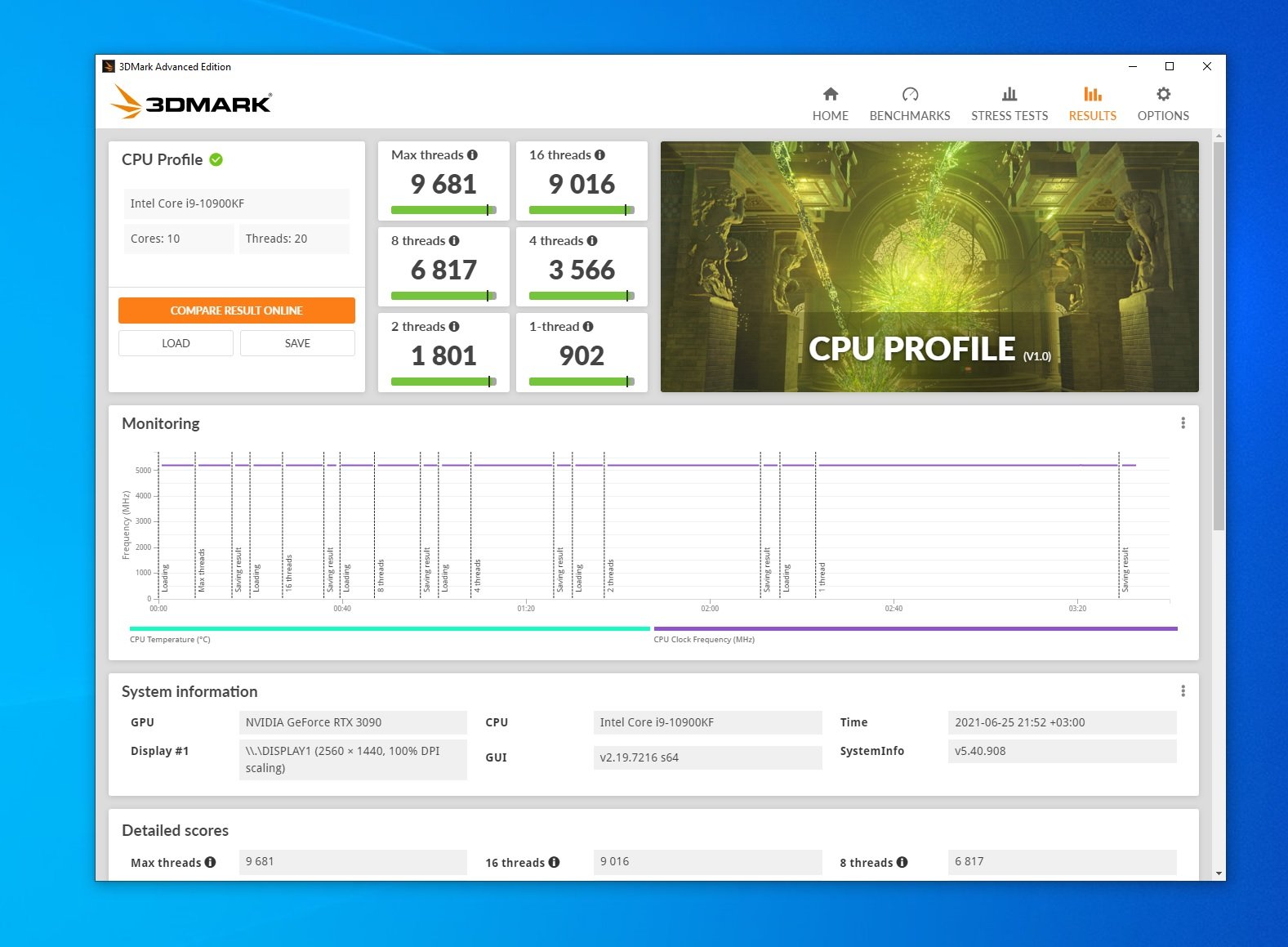The width and height of the screenshot is (1288, 947).
Task: Click the 4 threads score 3 566
Action: (582, 270)
